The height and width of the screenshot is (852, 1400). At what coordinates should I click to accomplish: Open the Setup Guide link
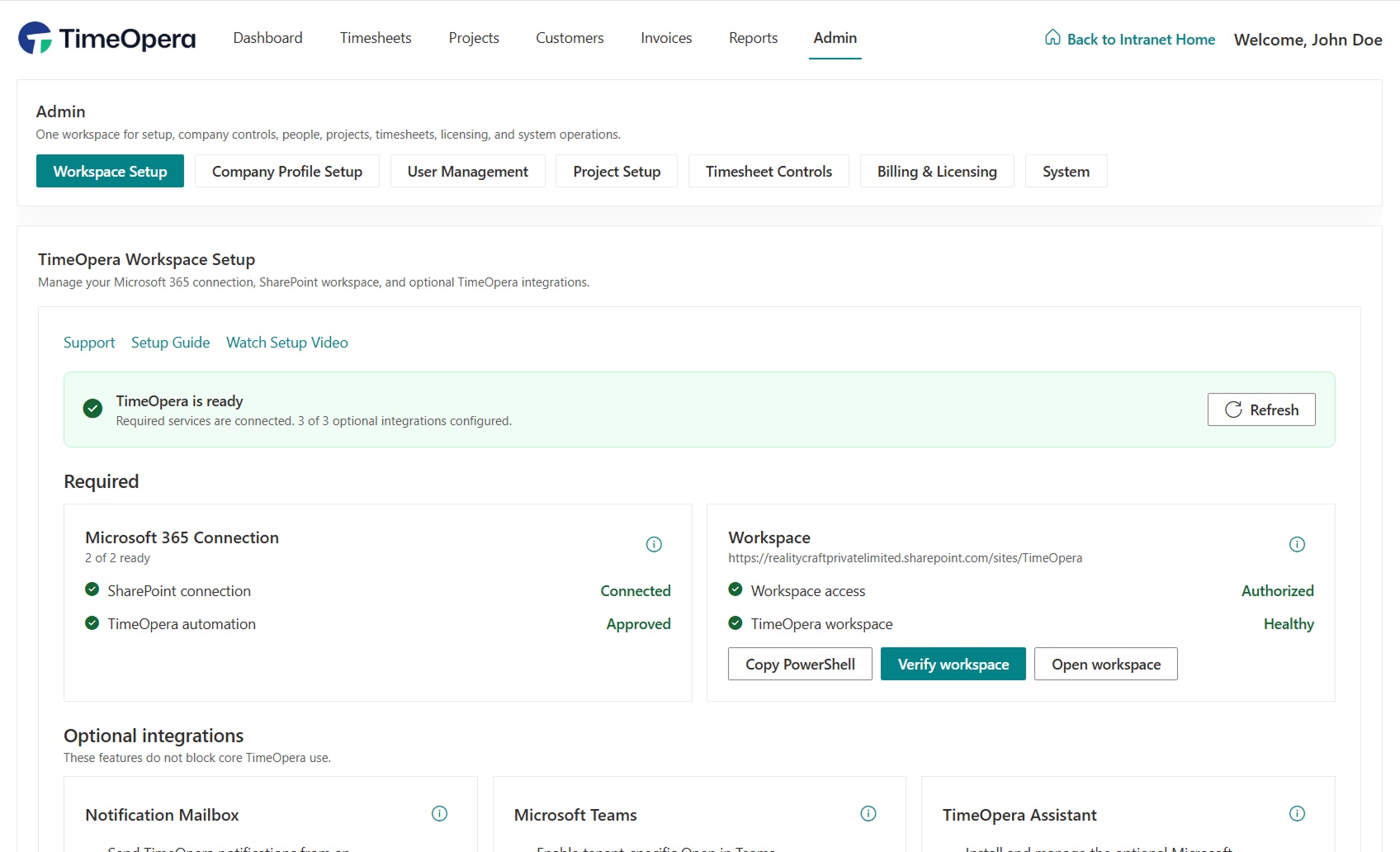click(x=170, y=342)
